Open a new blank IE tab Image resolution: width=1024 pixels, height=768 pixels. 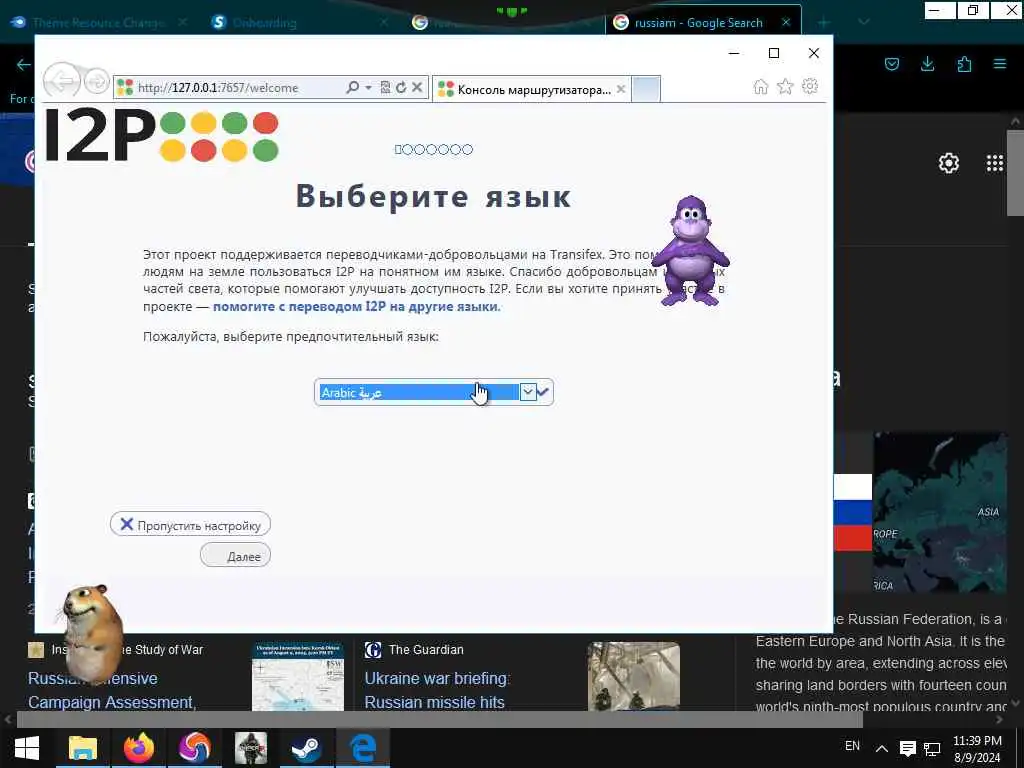(646, 89)
